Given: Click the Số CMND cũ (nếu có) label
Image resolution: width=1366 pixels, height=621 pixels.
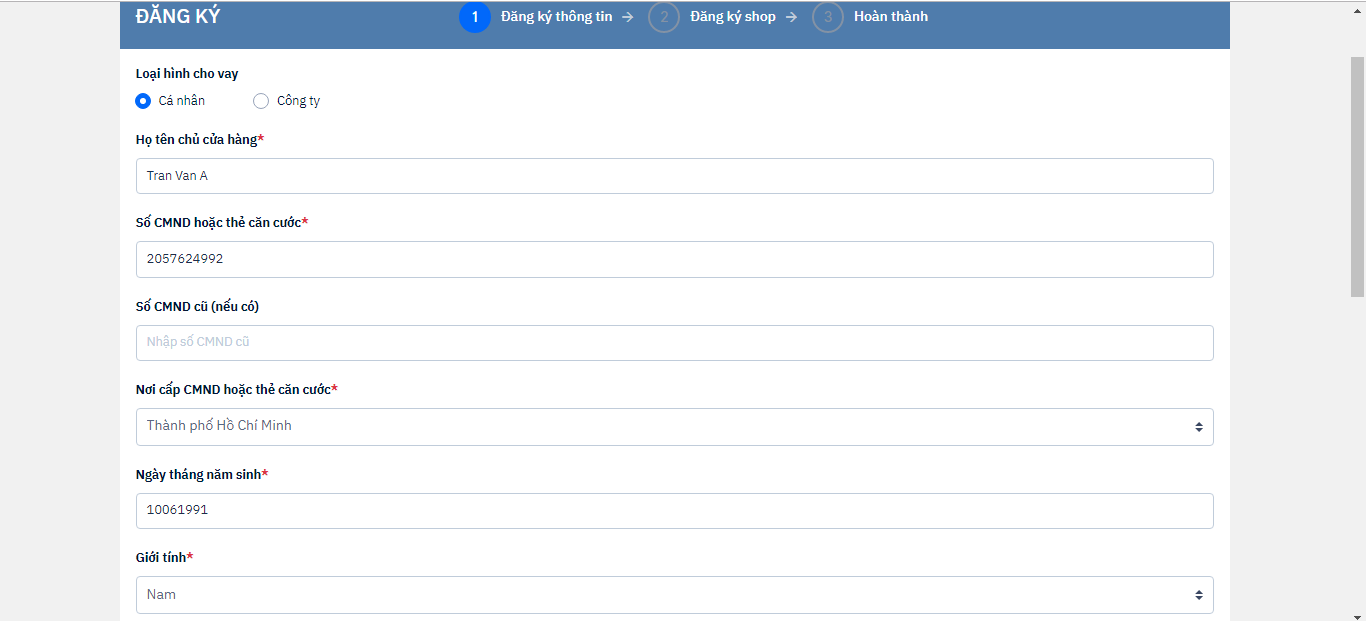Looking at the screenshot, I should (x=197, y=306).
